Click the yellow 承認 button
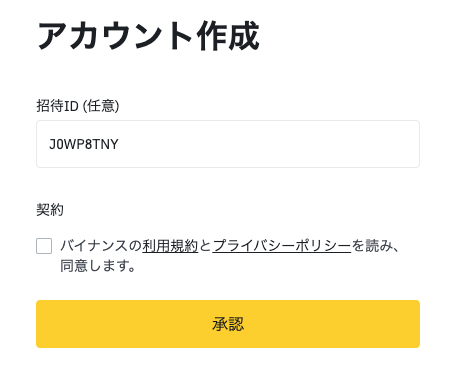This screenshot has width=461, height=375. tap(228, 324)
